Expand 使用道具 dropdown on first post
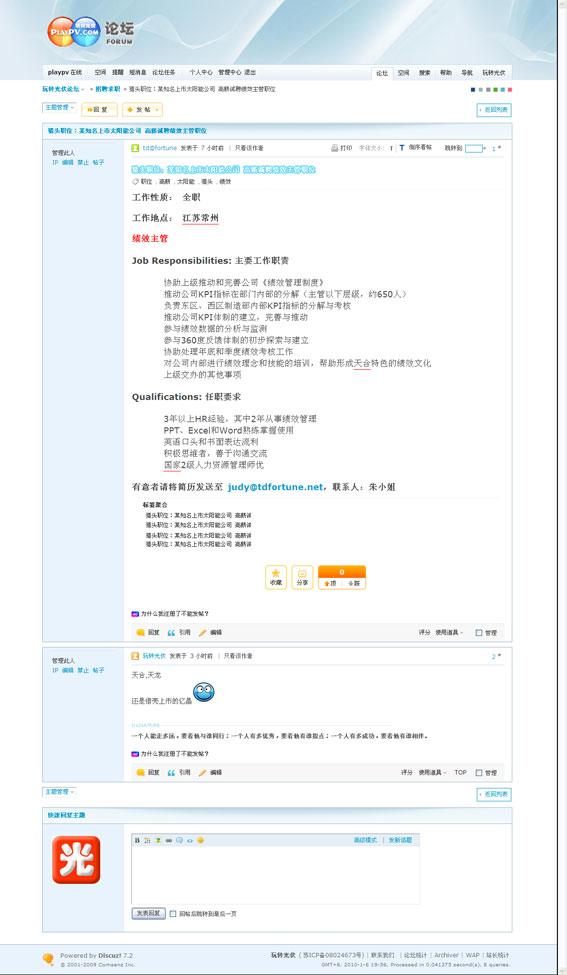567x975 pixels. (449, 632)
